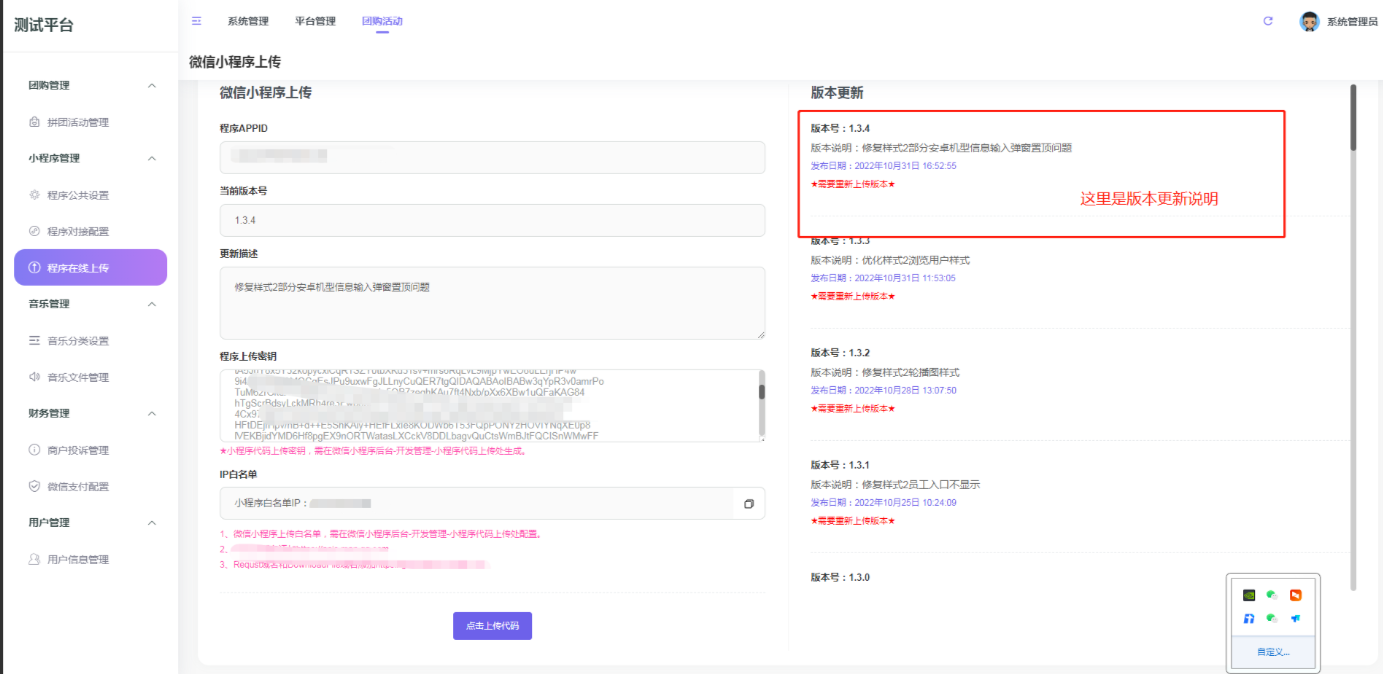The height and width of the screenshot is (674, 1383).
Task: Click the NVIDIA icon in system tray
Action: (x=1249, y=595)
